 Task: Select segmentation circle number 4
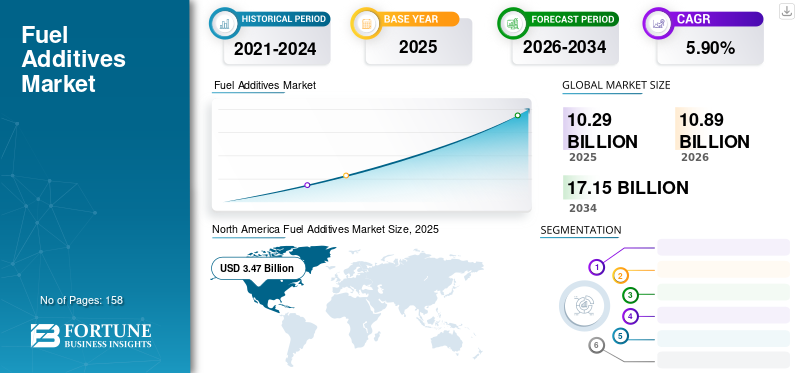click(631, 316)
